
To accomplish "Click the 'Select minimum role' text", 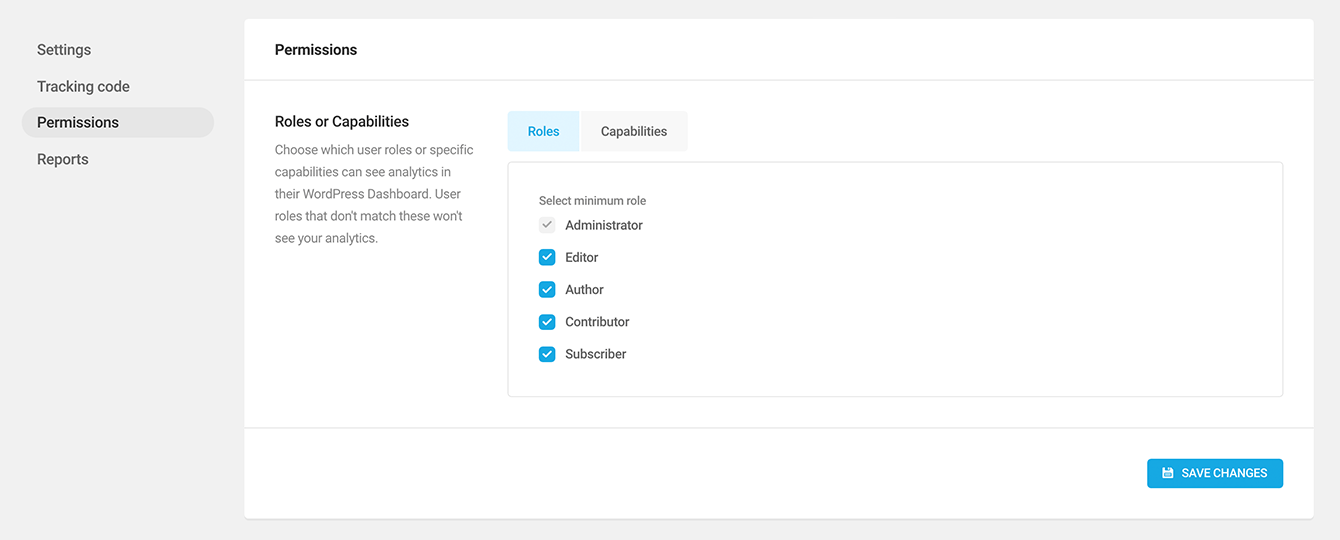I will click(x=592, y=201).
